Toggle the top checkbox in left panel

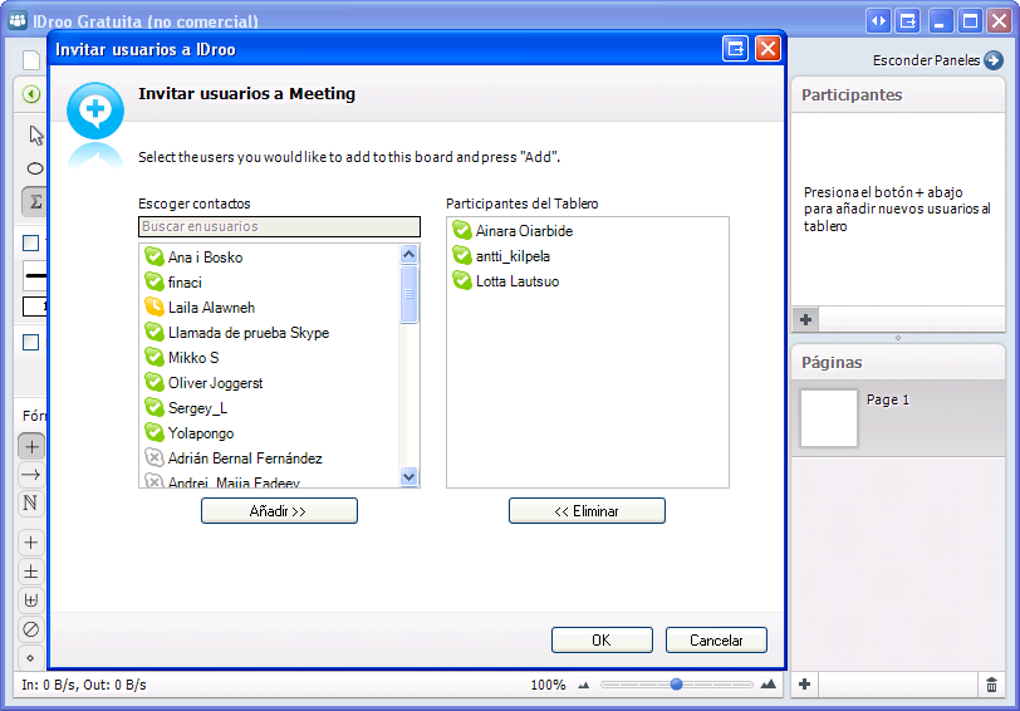(31, 243)
